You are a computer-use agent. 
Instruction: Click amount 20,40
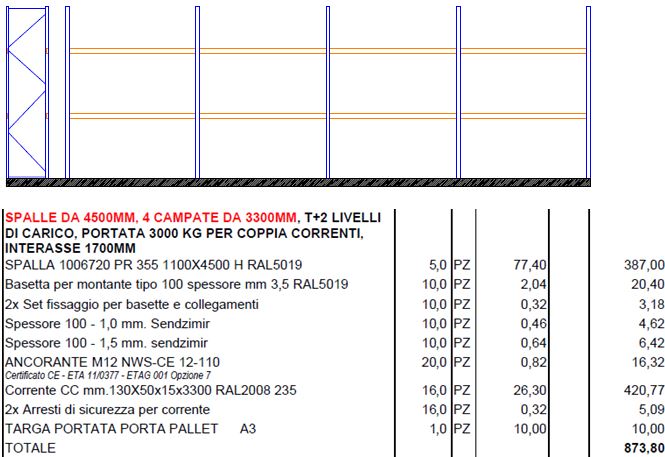coord(648,284)
